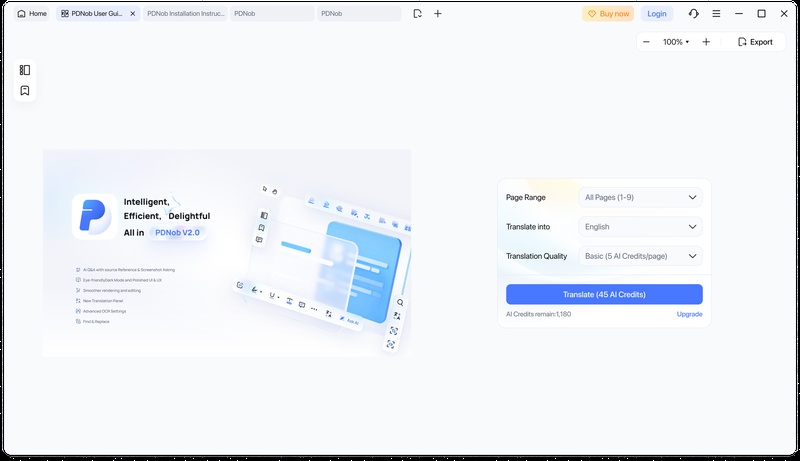The width and height of the screenshot is (800, 461).
Task: Switch to PDNob Installation Instructions tab
Action: pyautogui.click(x=185, y=14)
